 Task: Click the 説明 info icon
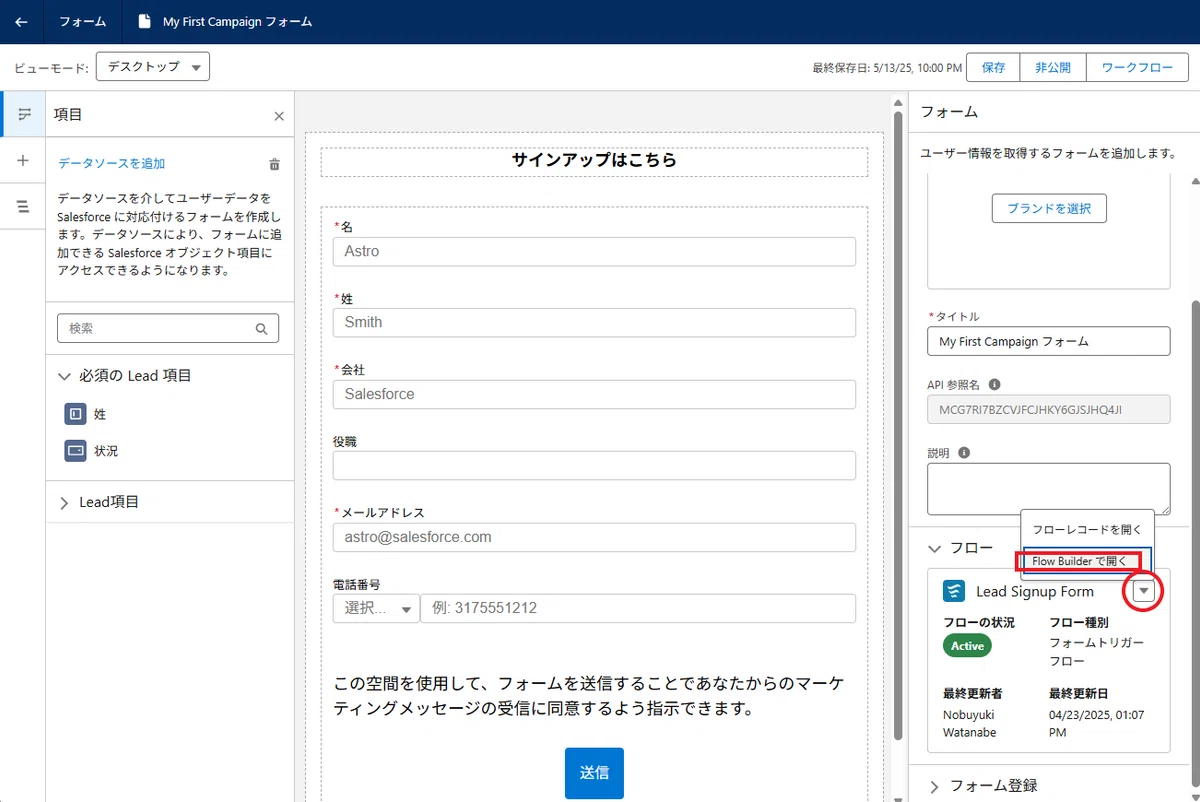click(x=964, y=452)
